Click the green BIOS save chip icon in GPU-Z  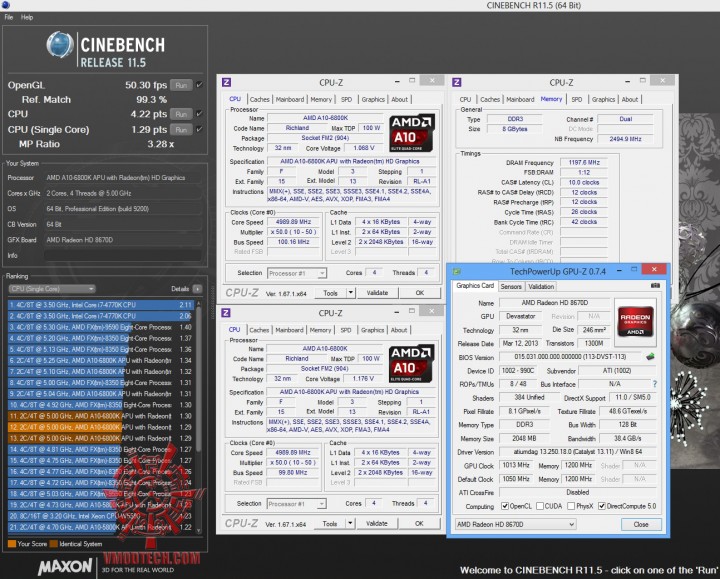pyautogui.click(x=650, y=356)
